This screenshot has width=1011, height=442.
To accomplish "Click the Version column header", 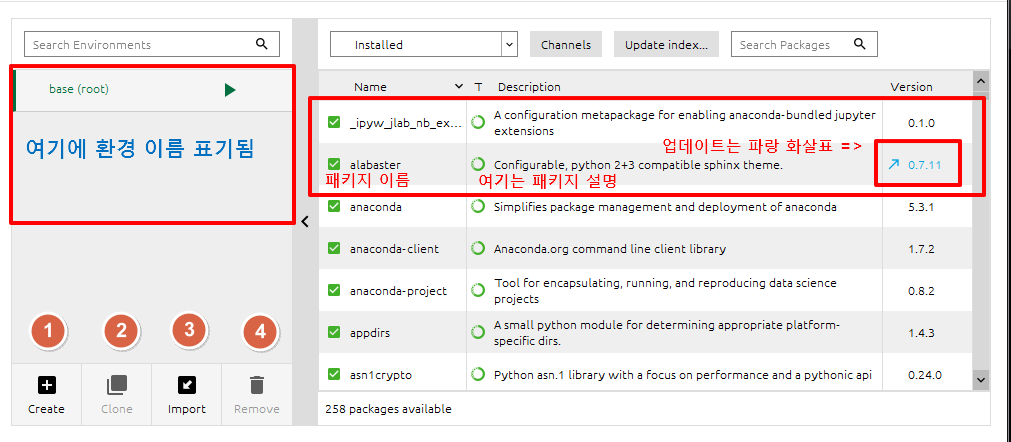I will point(911,87).
